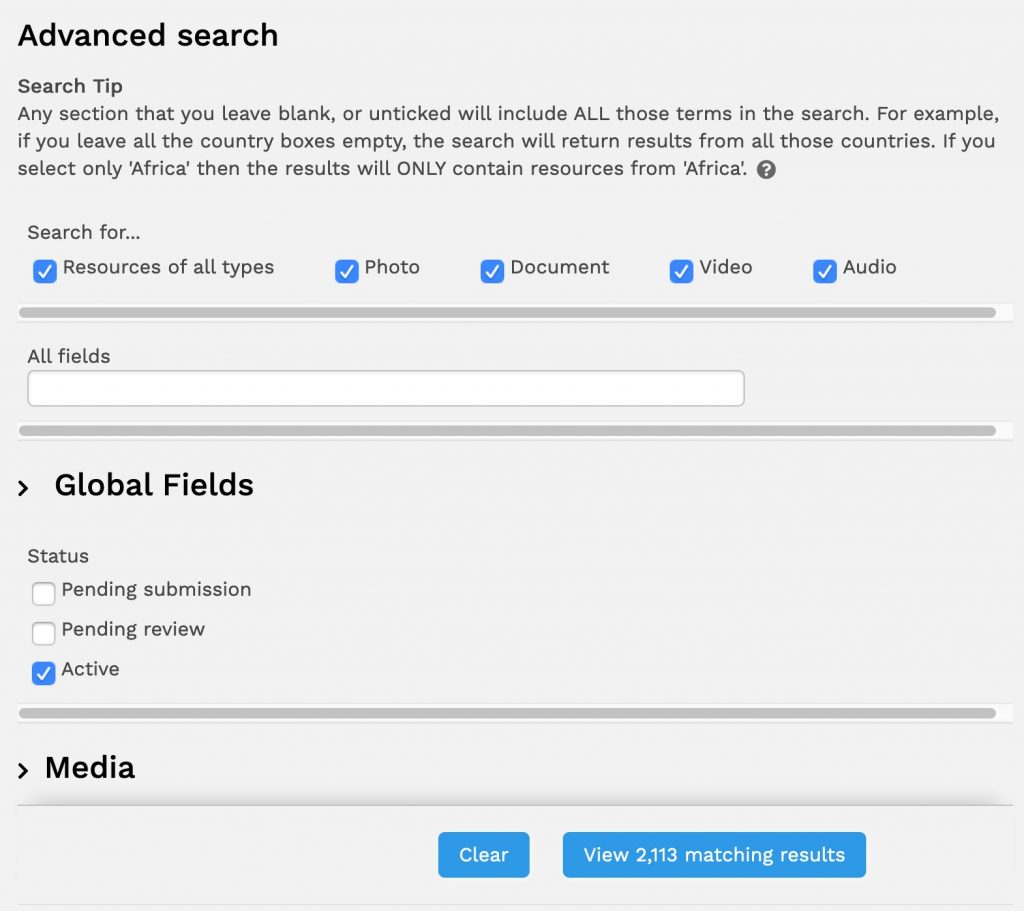Click the grey bar below the Status options

[x=507, y=714]
